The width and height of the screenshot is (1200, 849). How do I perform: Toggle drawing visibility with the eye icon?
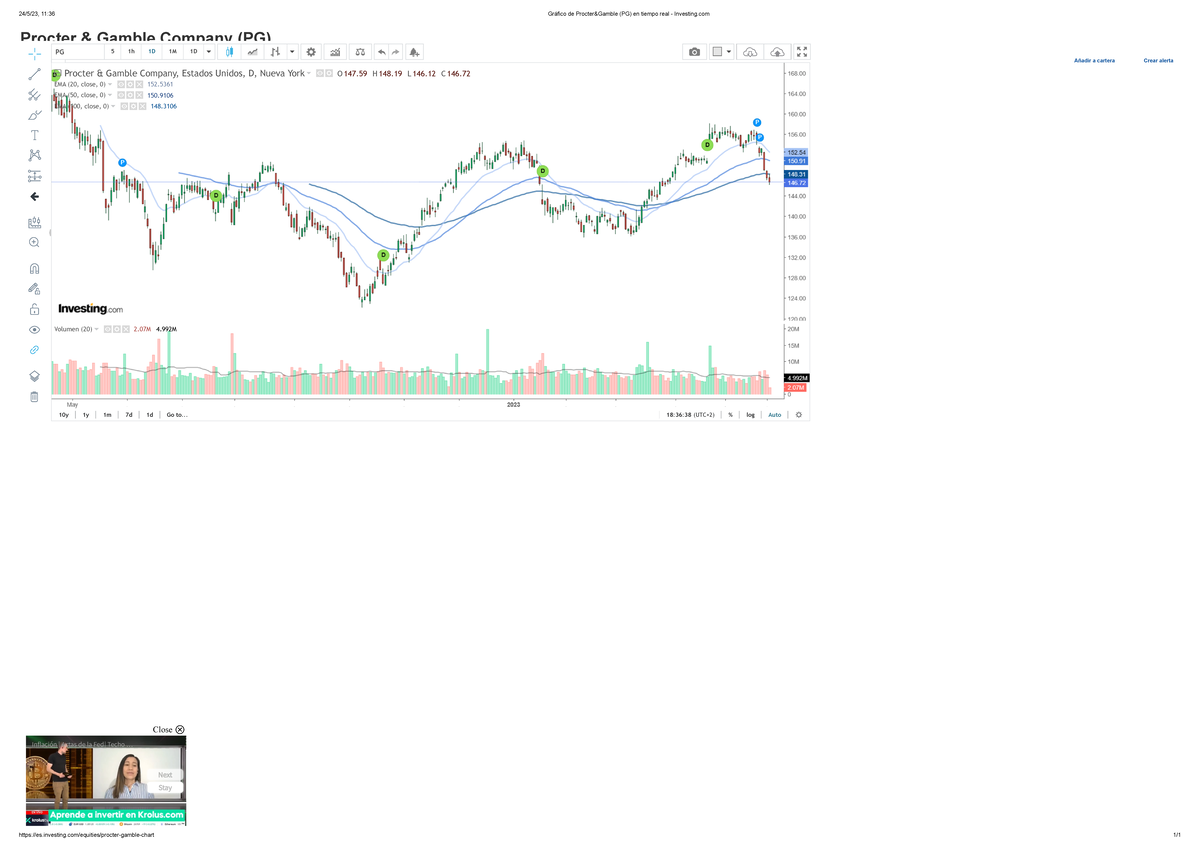[x=34, y=329]
